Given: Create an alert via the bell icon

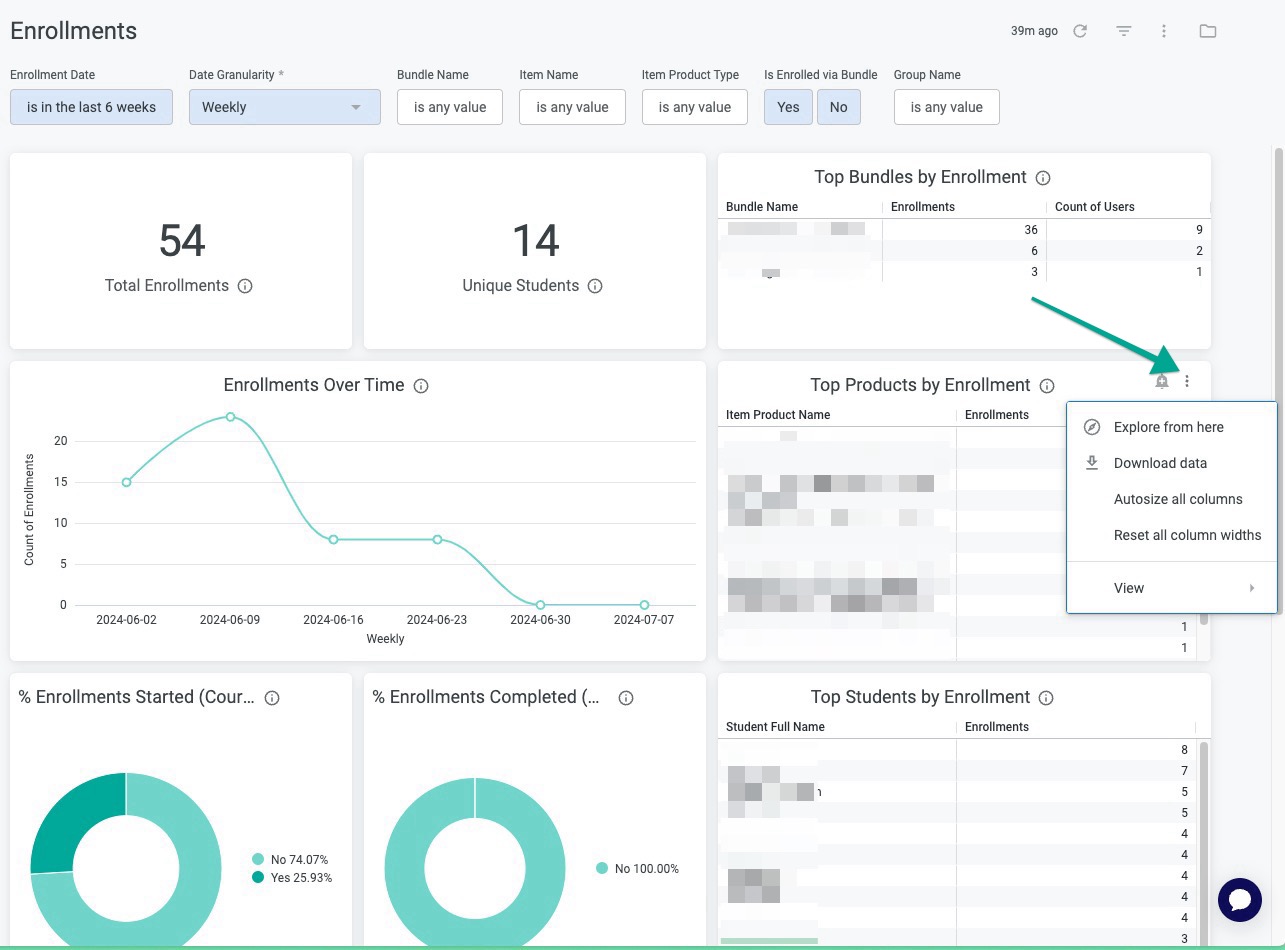Looking at the screenshot, I should coord(1161,381).
